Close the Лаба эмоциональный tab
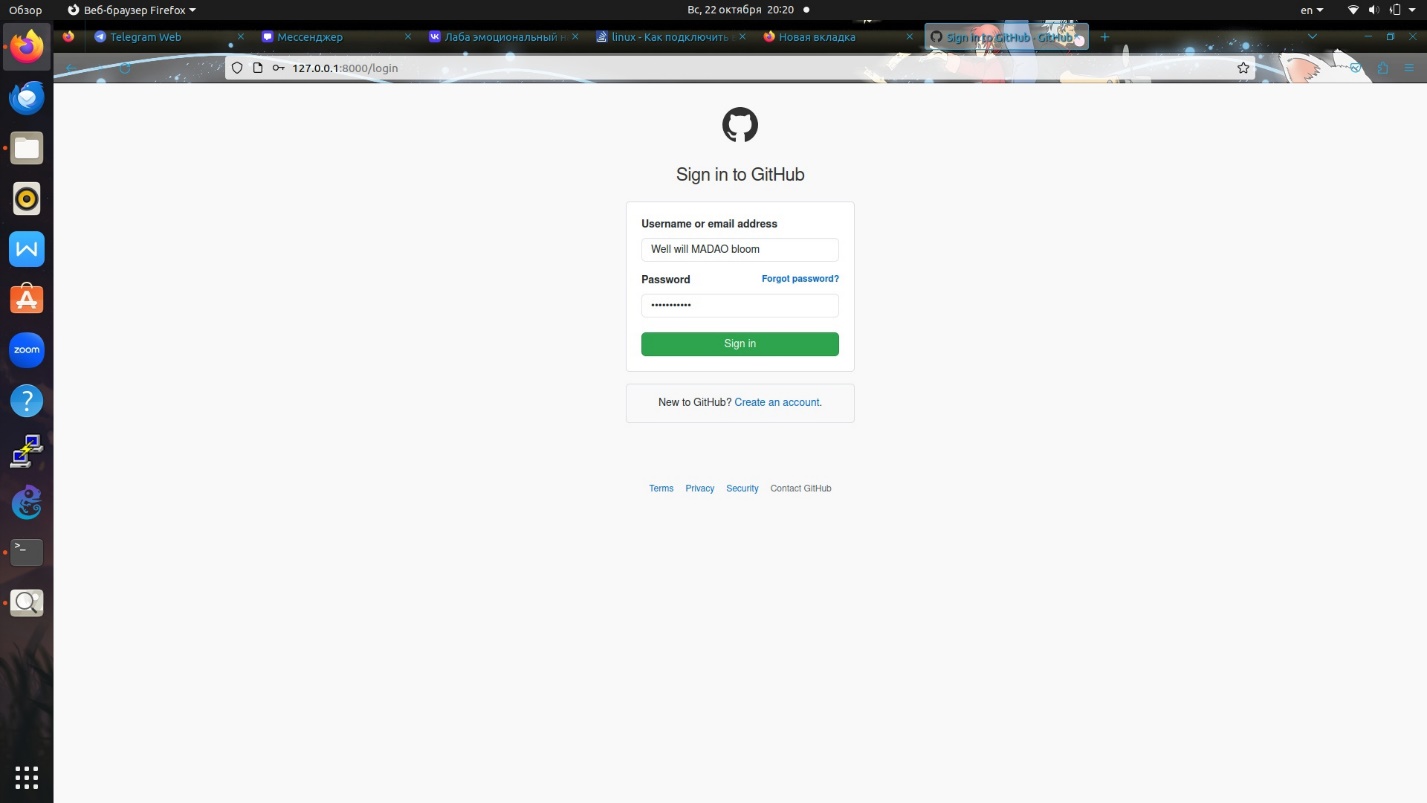 click(x=575, y=37)
